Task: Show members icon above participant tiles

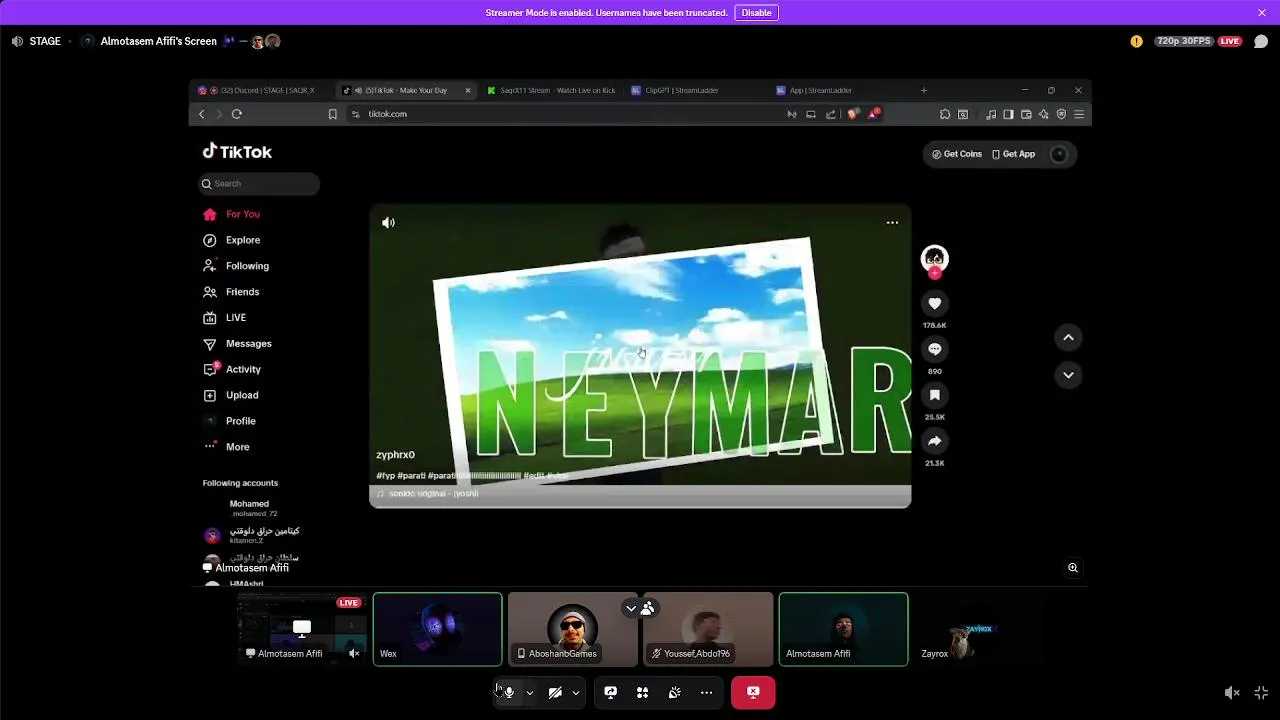Action: pos(648,608)
